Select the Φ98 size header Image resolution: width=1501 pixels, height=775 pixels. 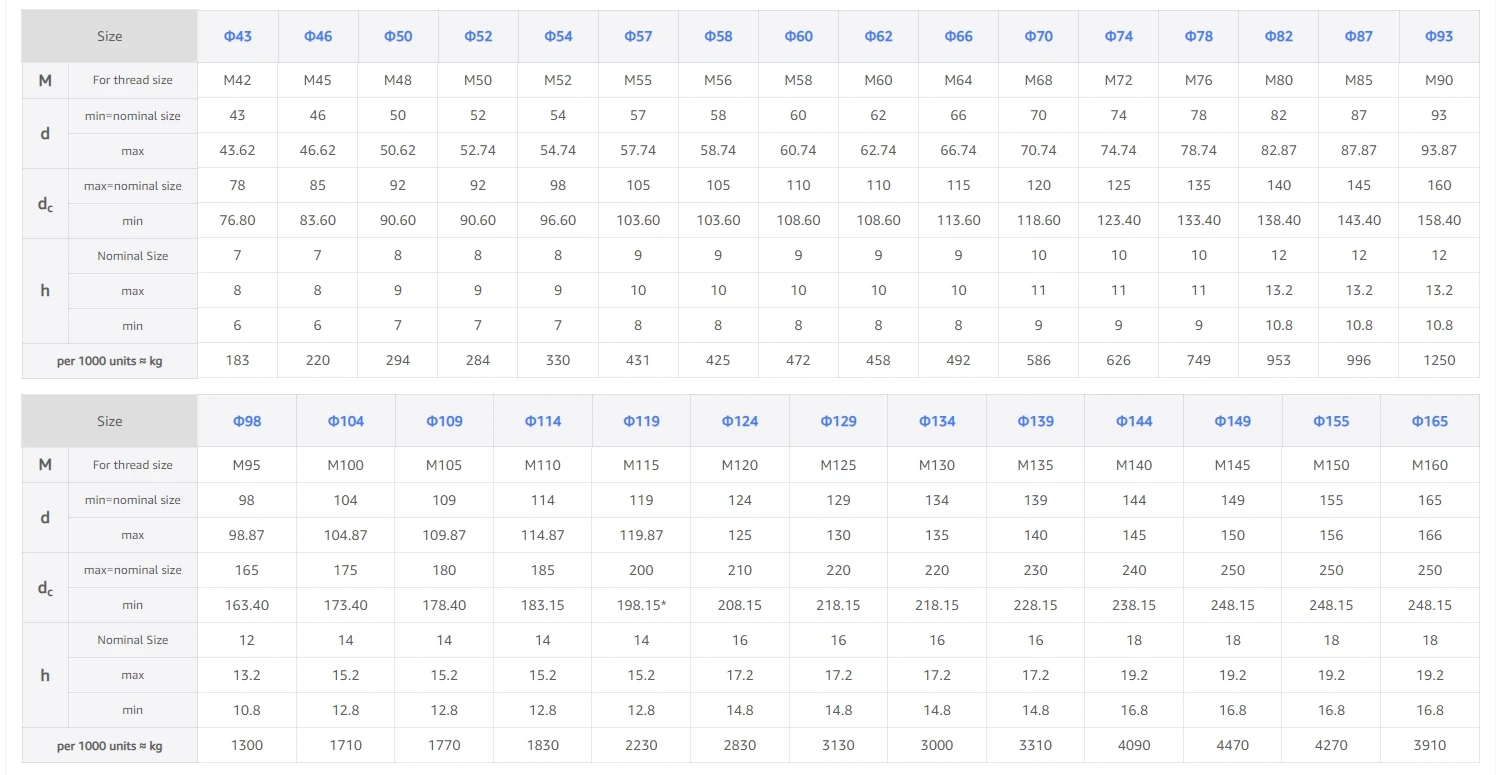coord(247,421)
